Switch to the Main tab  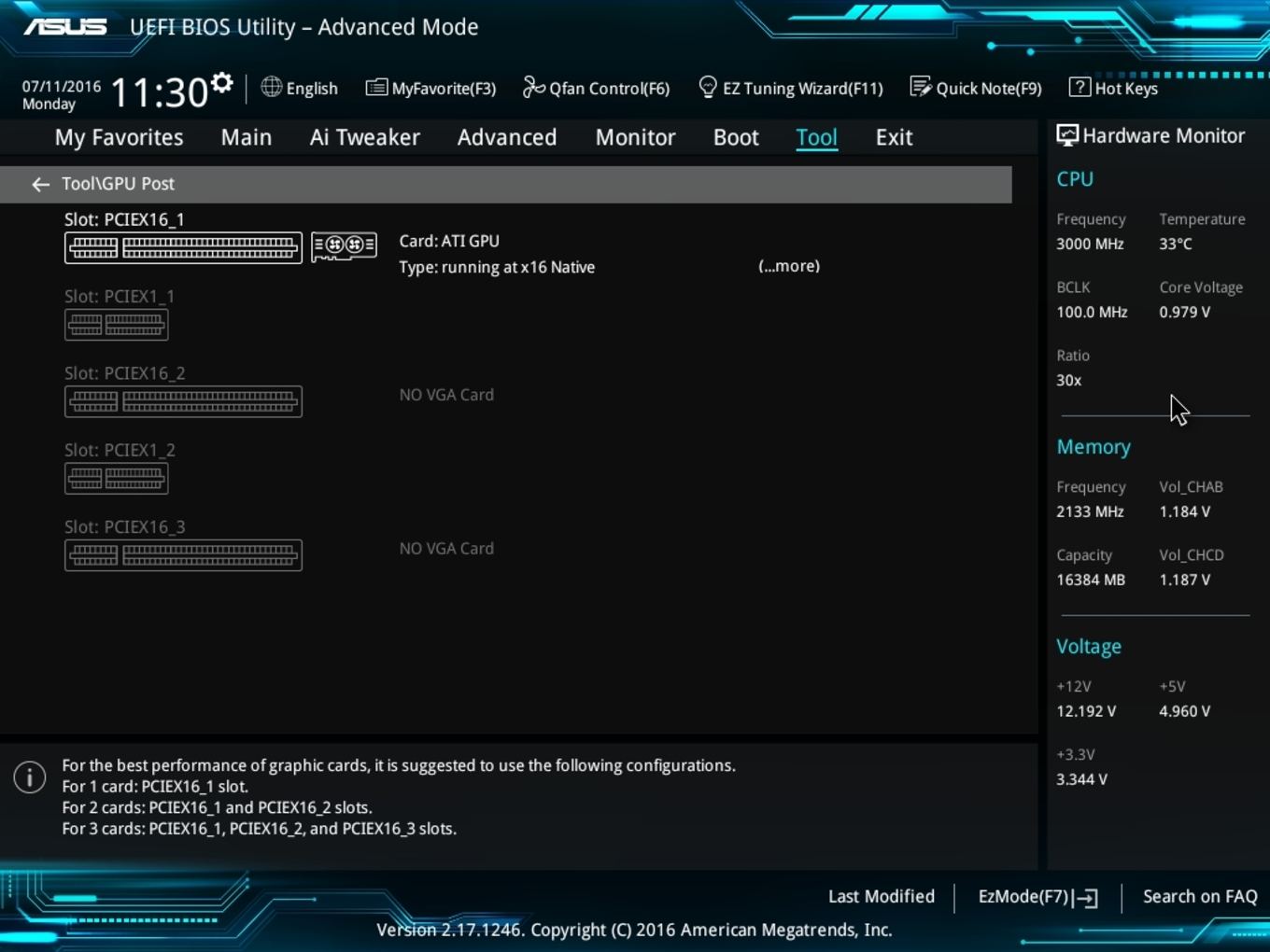[247, 137]
